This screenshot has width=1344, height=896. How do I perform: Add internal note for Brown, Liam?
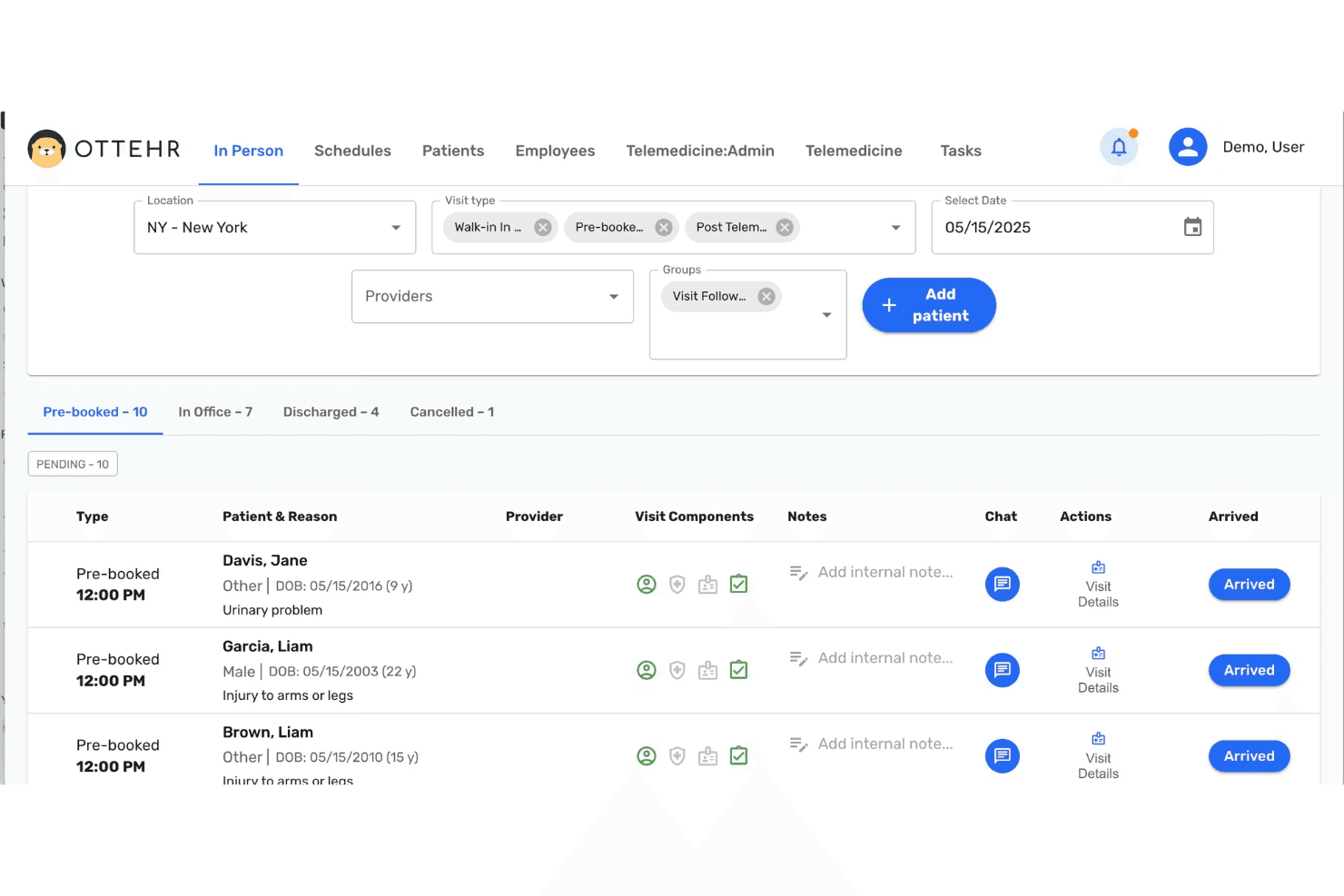pyautogui.click(x=885, y=744)
